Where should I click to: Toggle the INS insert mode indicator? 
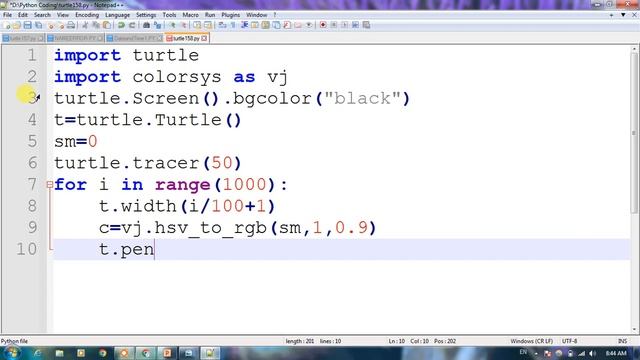tap(622, 341)
